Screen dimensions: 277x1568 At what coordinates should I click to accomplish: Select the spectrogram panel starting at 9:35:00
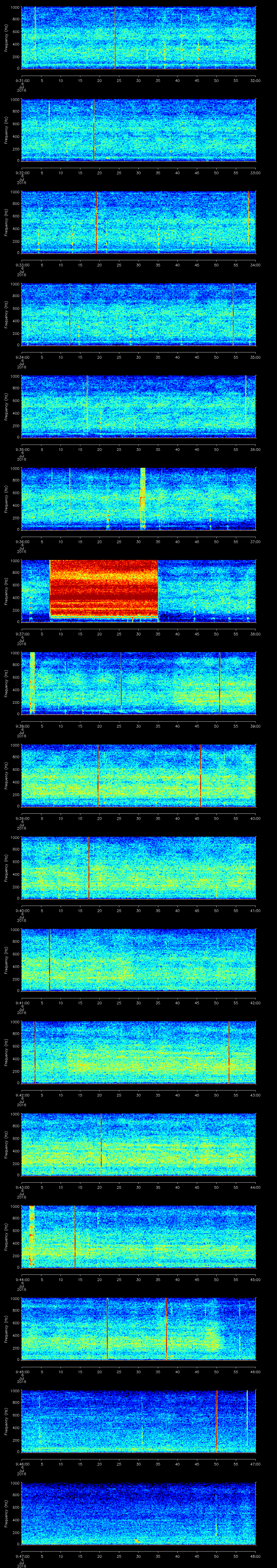[x=138, y=407]
